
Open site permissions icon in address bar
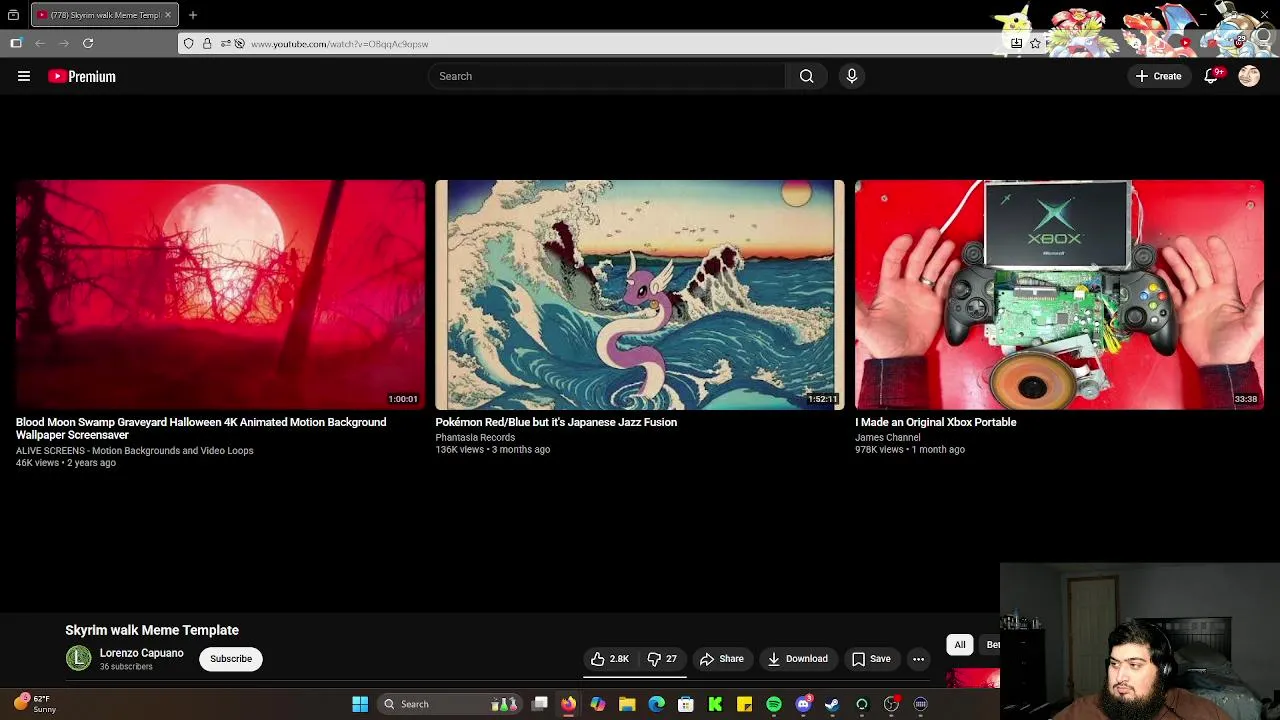(226, 44)
